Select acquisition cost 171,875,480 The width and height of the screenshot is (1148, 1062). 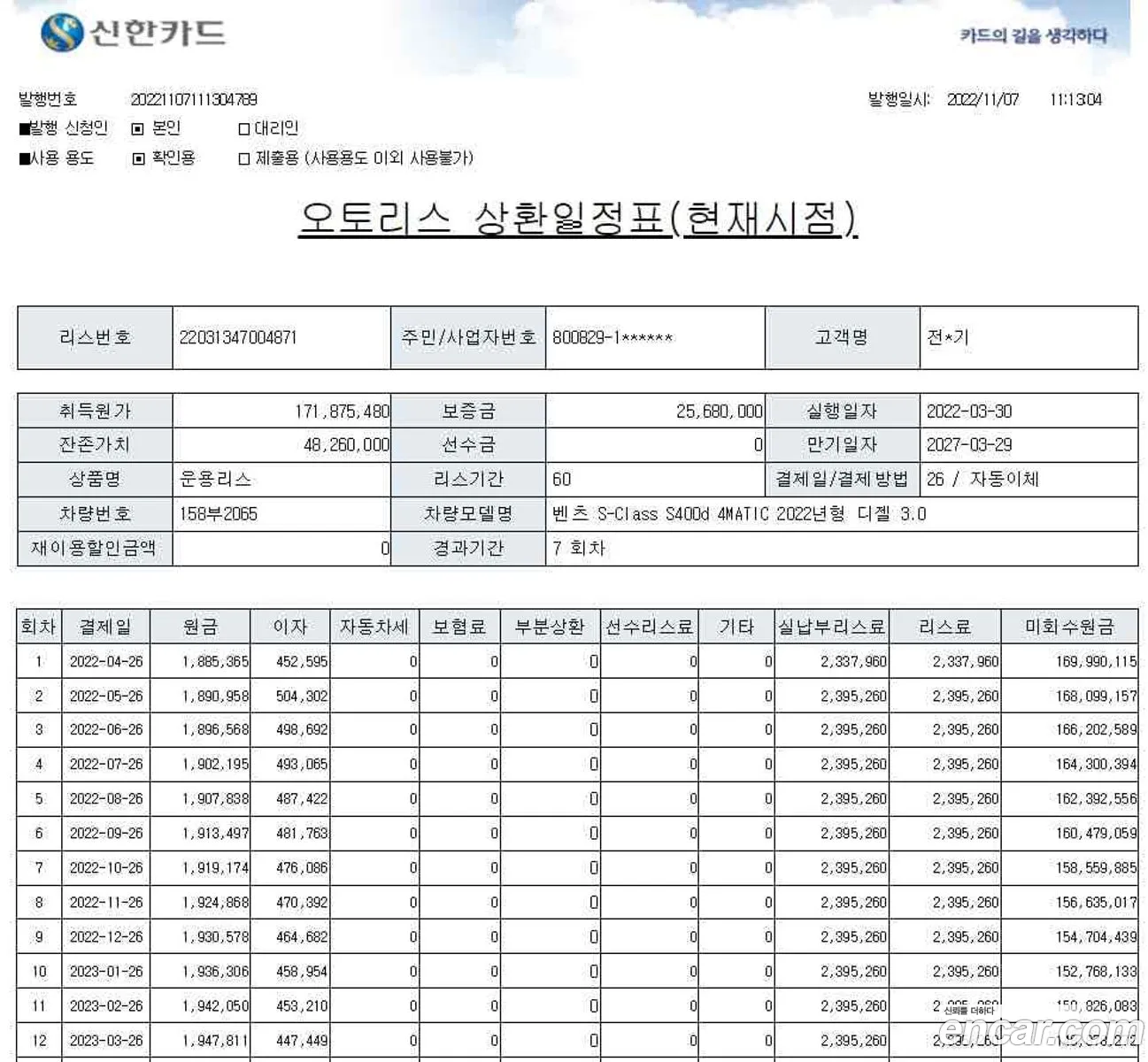342,411
